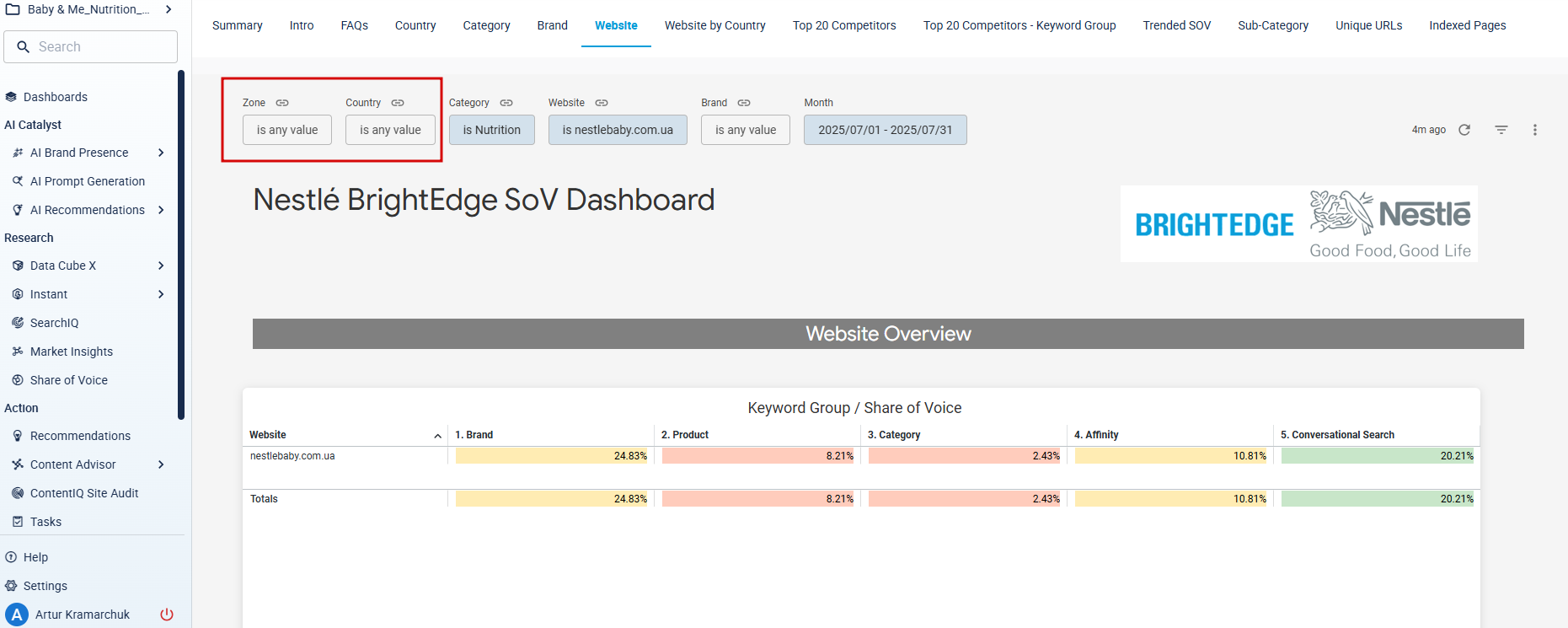
Task: Switch to the Top 20 Competitors tab
Action: [844, 25]
